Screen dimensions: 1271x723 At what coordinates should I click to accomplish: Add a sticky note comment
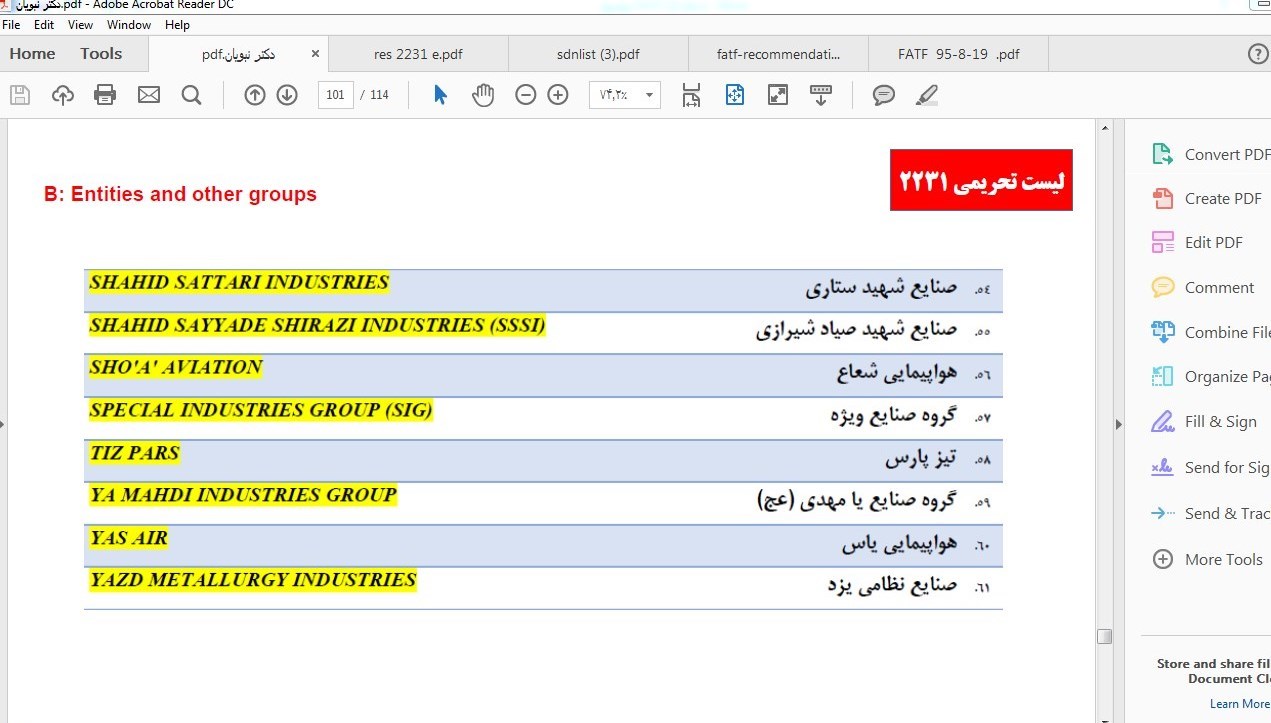point(884,95)
